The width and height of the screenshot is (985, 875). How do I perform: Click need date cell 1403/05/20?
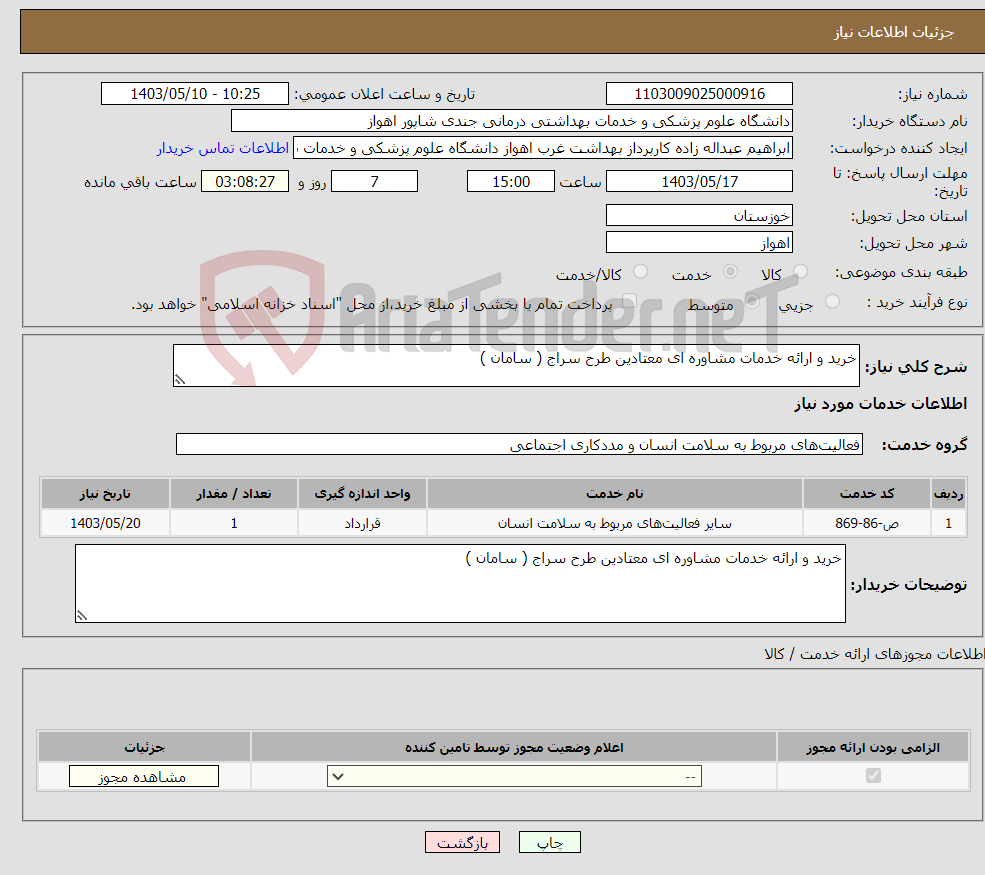(x=105, y=523)
